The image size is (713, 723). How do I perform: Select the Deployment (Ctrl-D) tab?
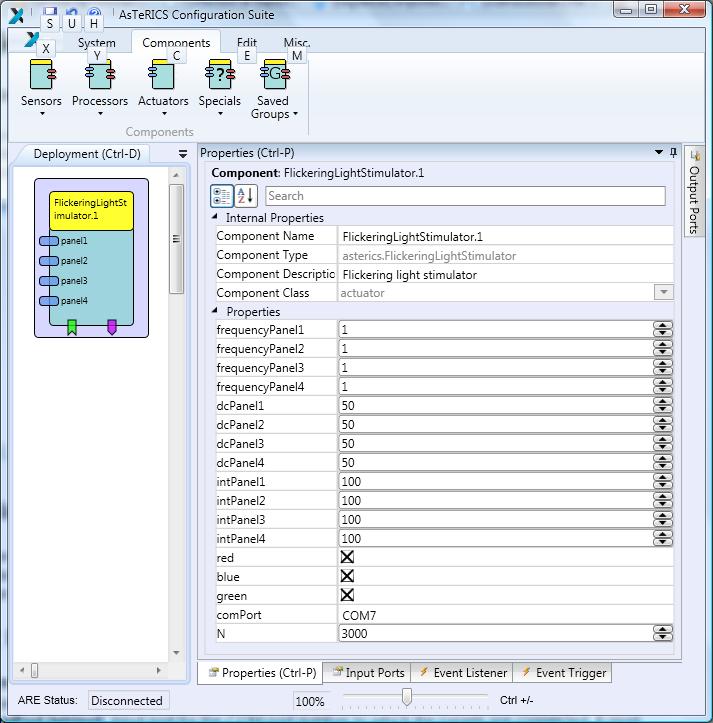[87, 154]
